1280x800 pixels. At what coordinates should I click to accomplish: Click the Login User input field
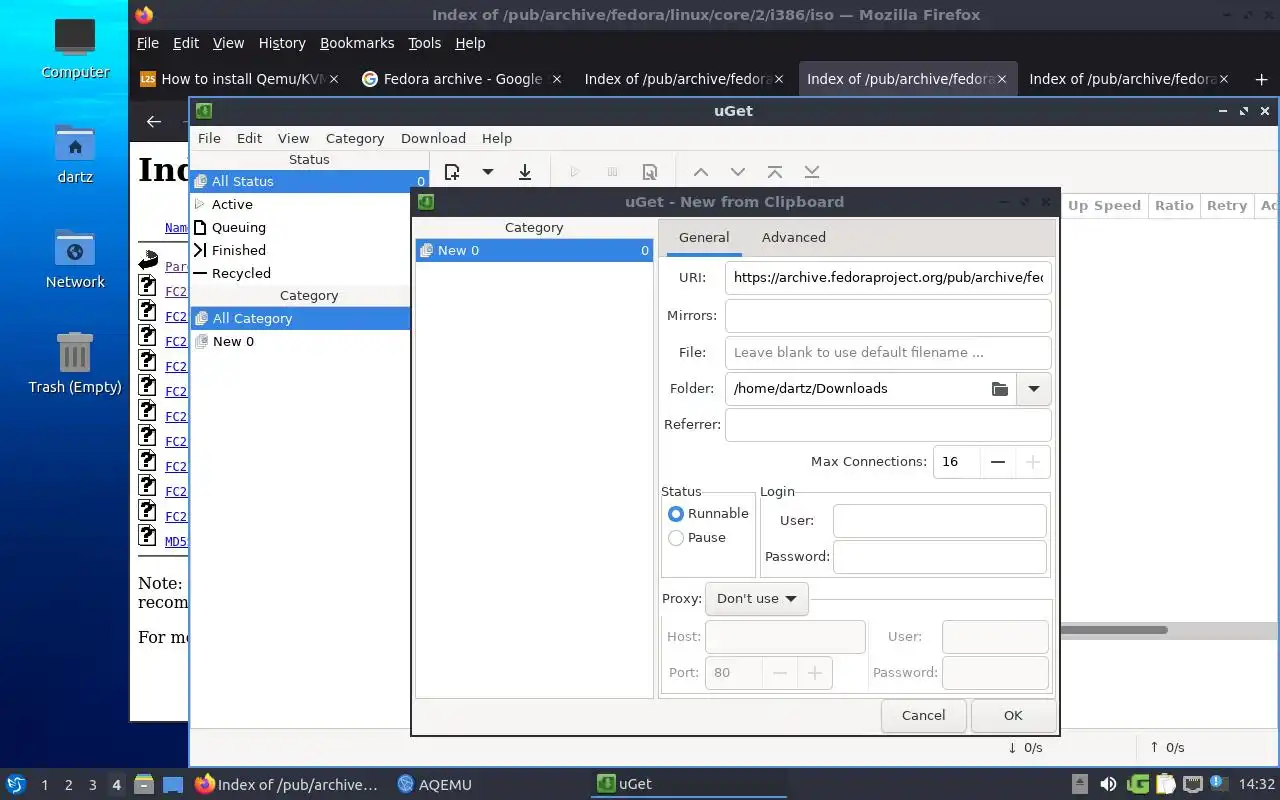coord(940,521)
